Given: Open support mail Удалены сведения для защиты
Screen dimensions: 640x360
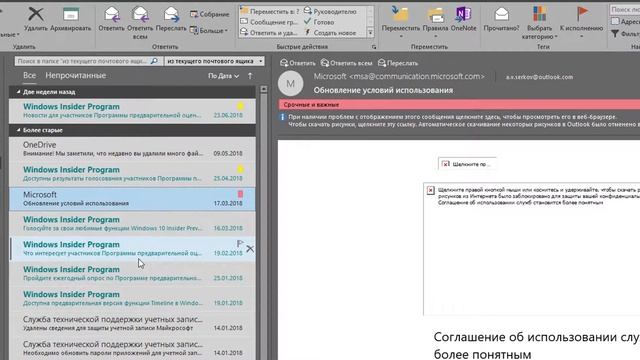Looking at the screenshot, I should [x=132, y=323].
